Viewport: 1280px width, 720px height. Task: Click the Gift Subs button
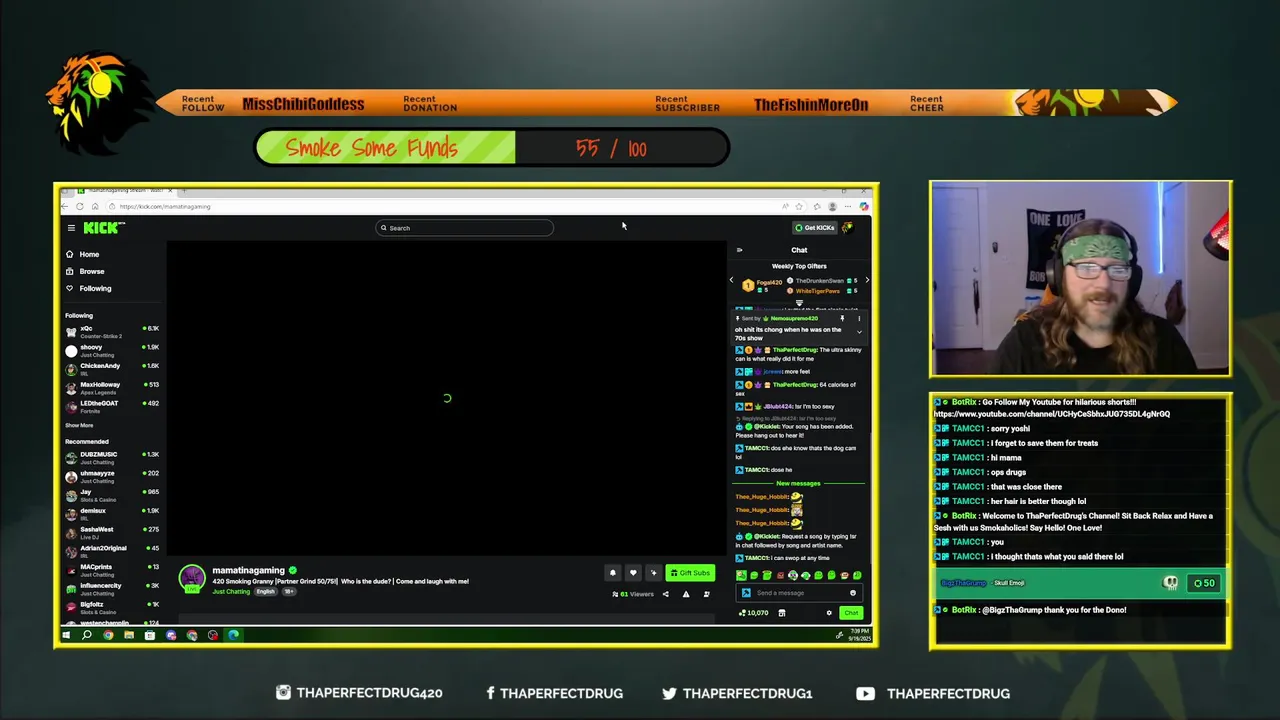tap(690, 573)
